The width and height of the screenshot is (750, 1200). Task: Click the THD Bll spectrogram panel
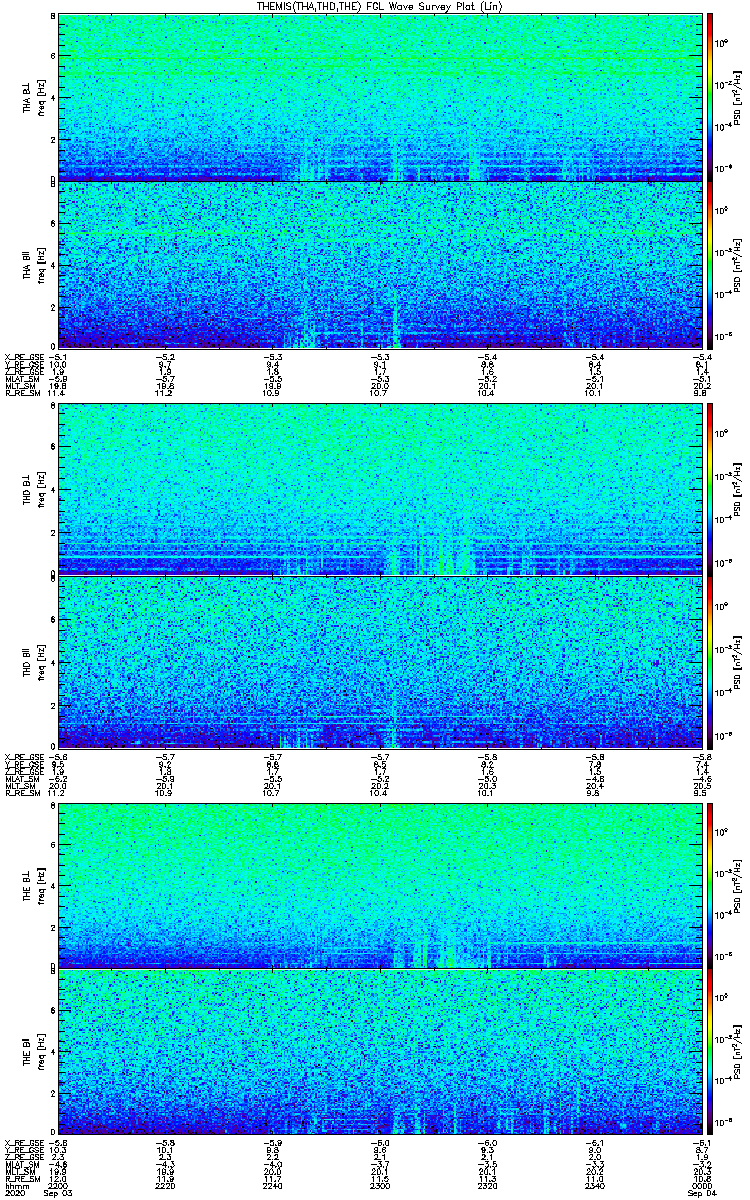pyautogui.click(x=381, y=662)
